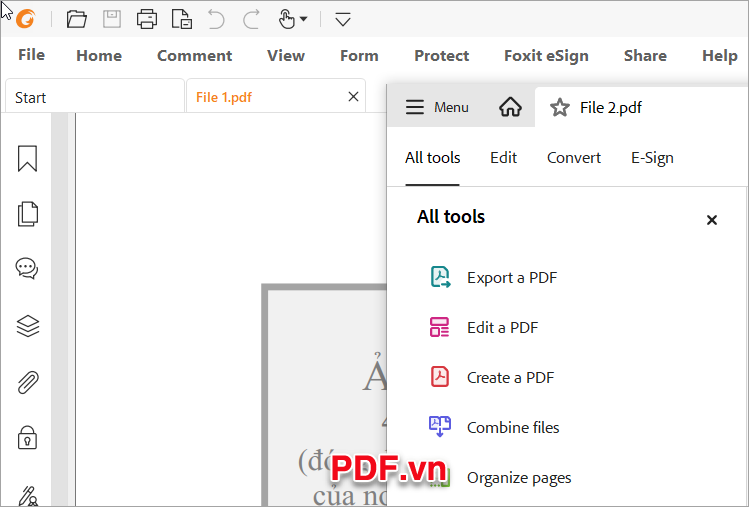The width and height of the screenshot is (749, 507).
Task: Open the Organize pages tool
Action: (519, 478)
